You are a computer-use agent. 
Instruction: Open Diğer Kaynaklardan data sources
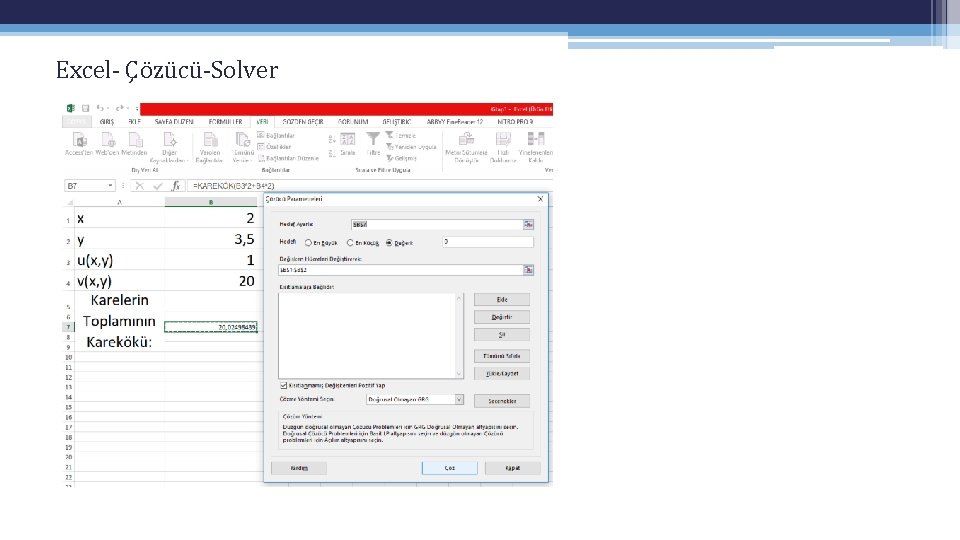170,148
